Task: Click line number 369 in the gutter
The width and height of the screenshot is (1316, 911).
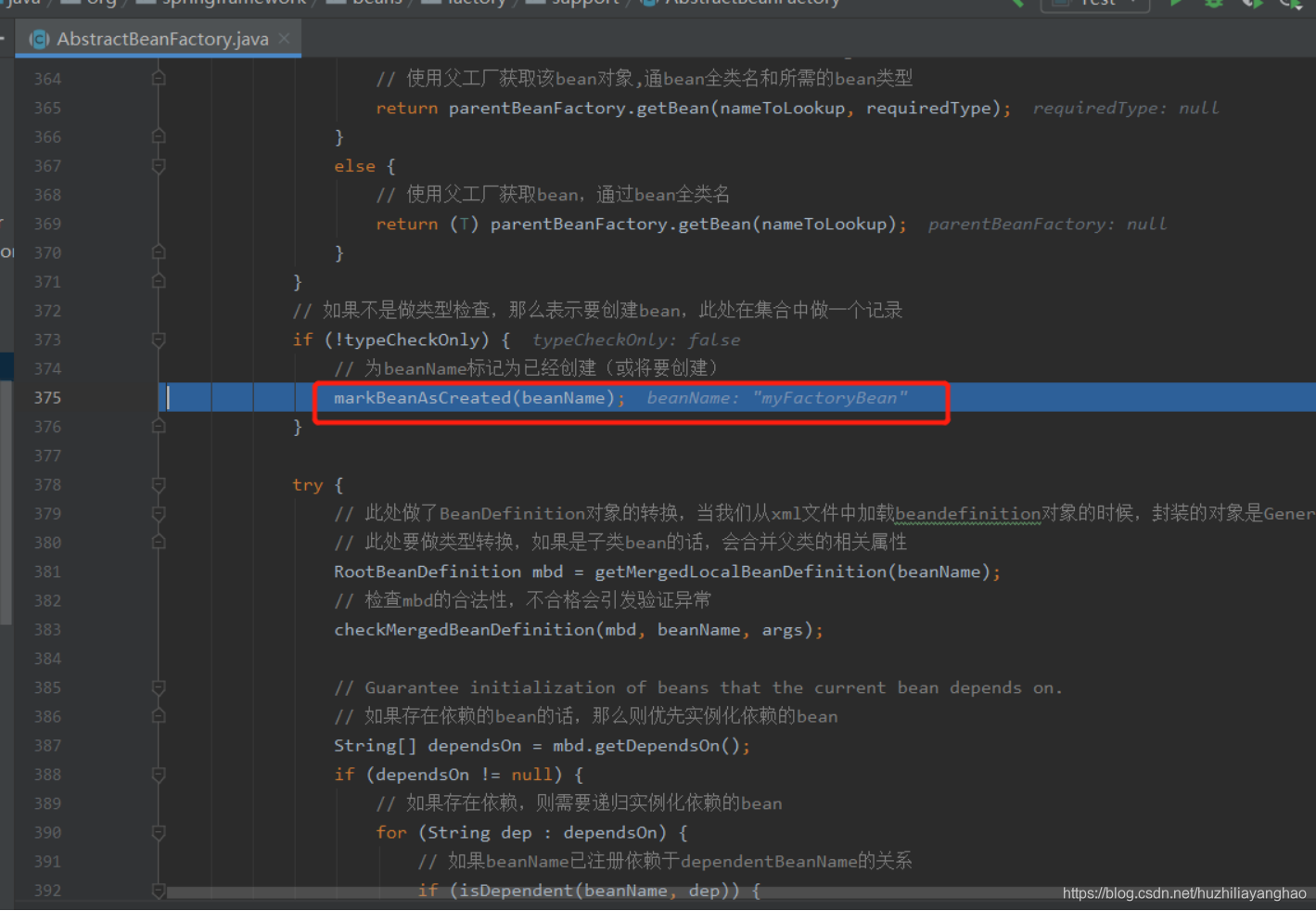Action: pyautogui.click(x=47, y=224)
